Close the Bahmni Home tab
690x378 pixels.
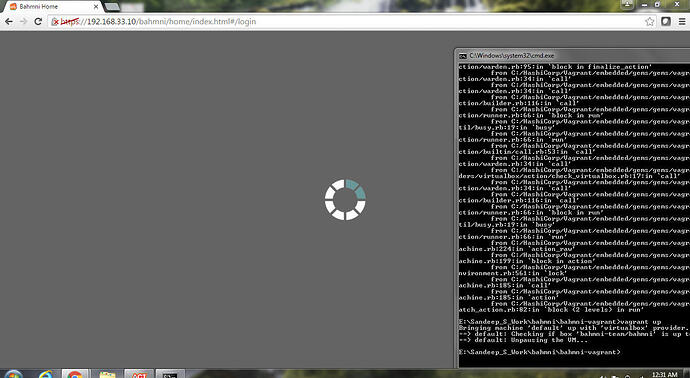pos(96,7)
